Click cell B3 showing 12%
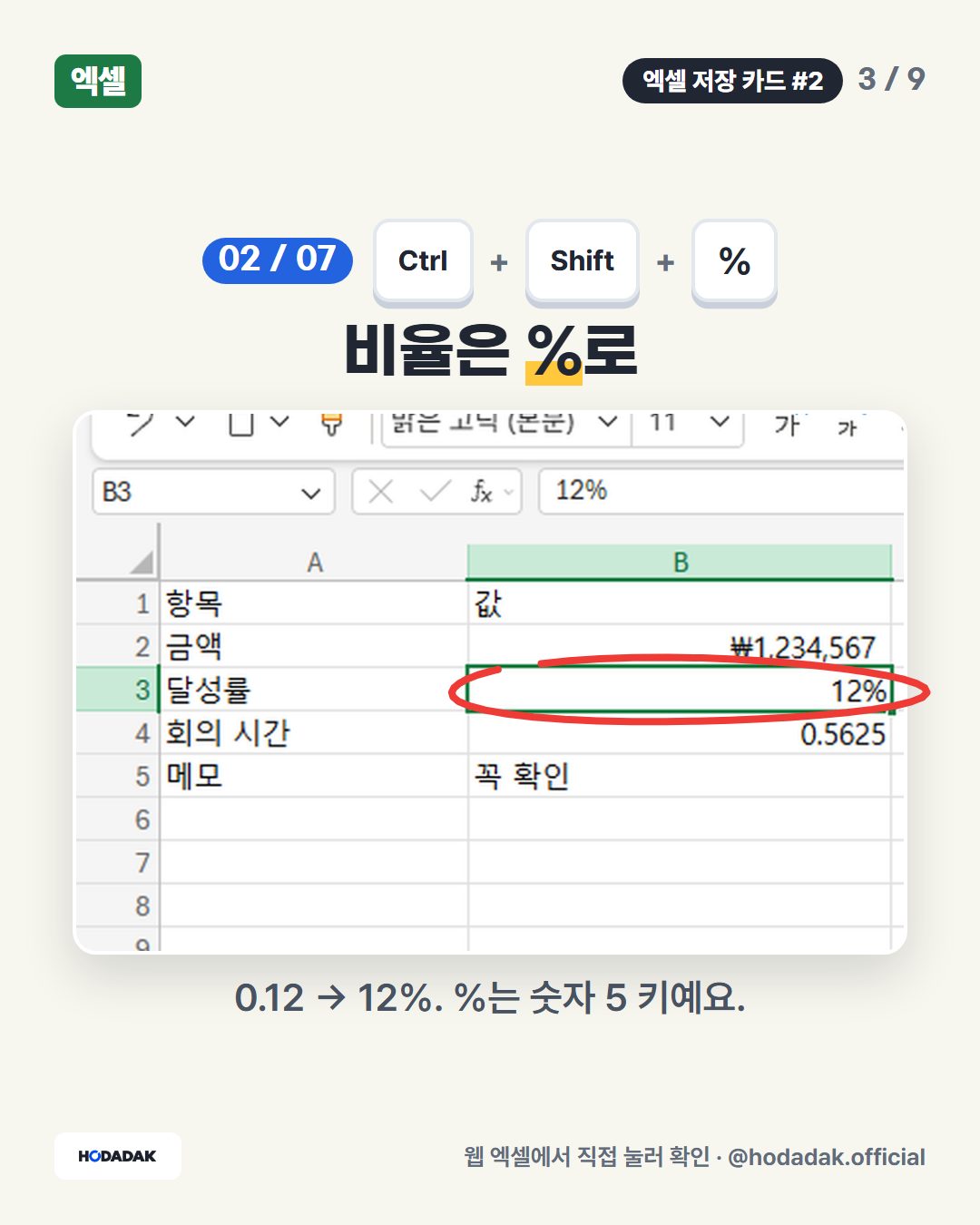The image size is (980, 1225). (x=680, y=690)
